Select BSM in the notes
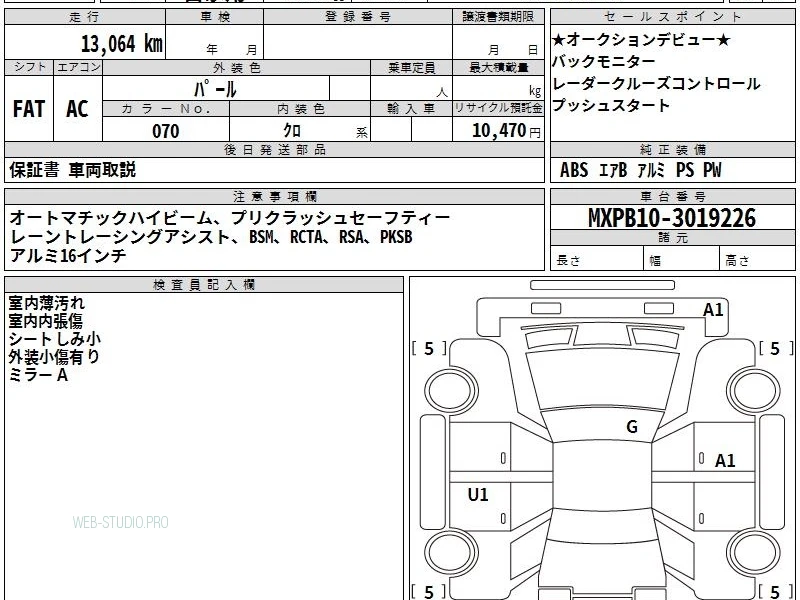This screenshot has width=800, height=600. tap(263, 237)
